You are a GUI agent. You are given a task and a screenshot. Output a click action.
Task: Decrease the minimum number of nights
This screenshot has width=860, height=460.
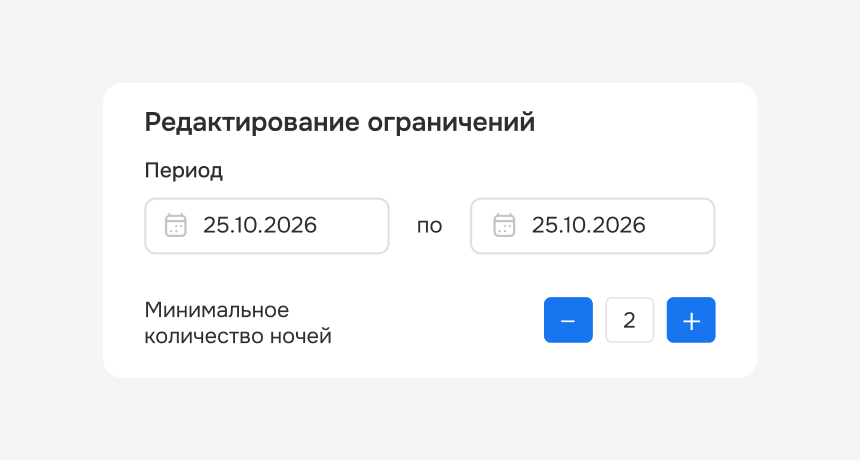click(x=568, y=320)
